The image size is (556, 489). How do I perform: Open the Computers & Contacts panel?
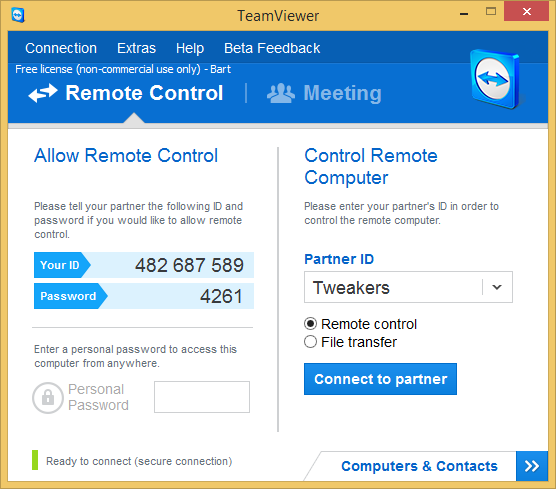tap(419, 466)
